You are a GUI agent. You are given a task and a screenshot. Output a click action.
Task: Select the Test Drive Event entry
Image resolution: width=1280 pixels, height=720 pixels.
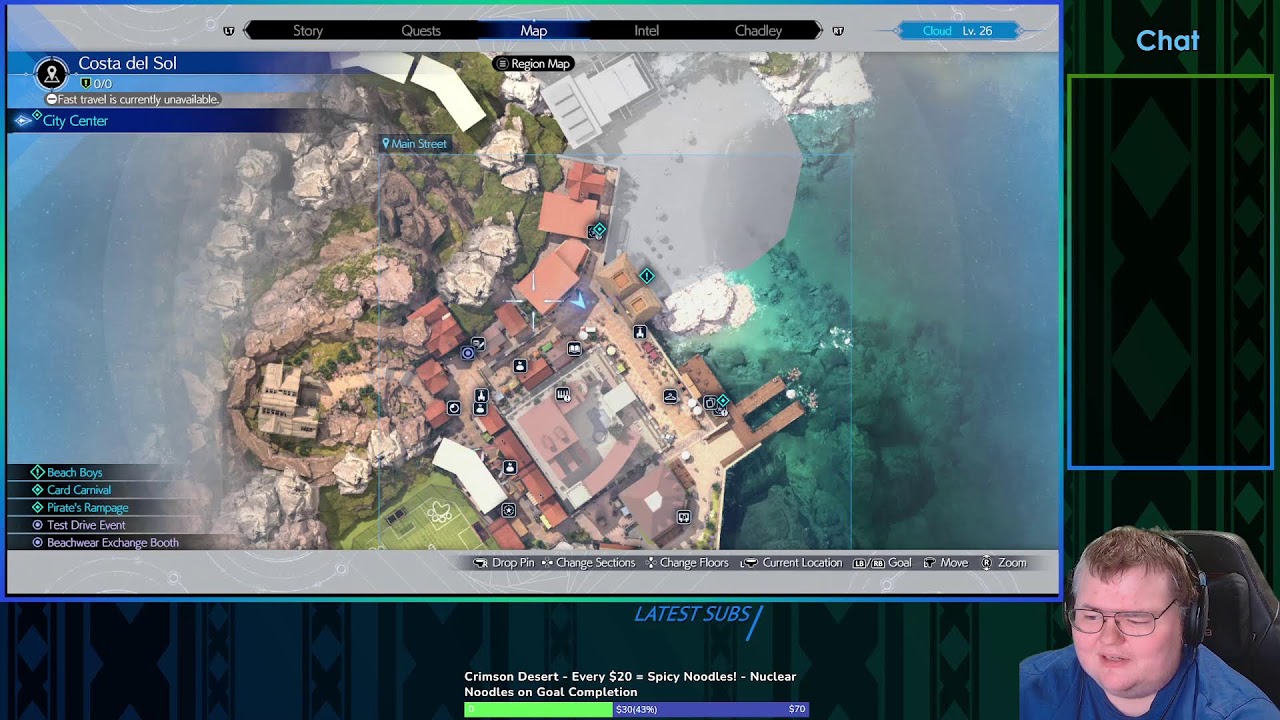[86, 525]
